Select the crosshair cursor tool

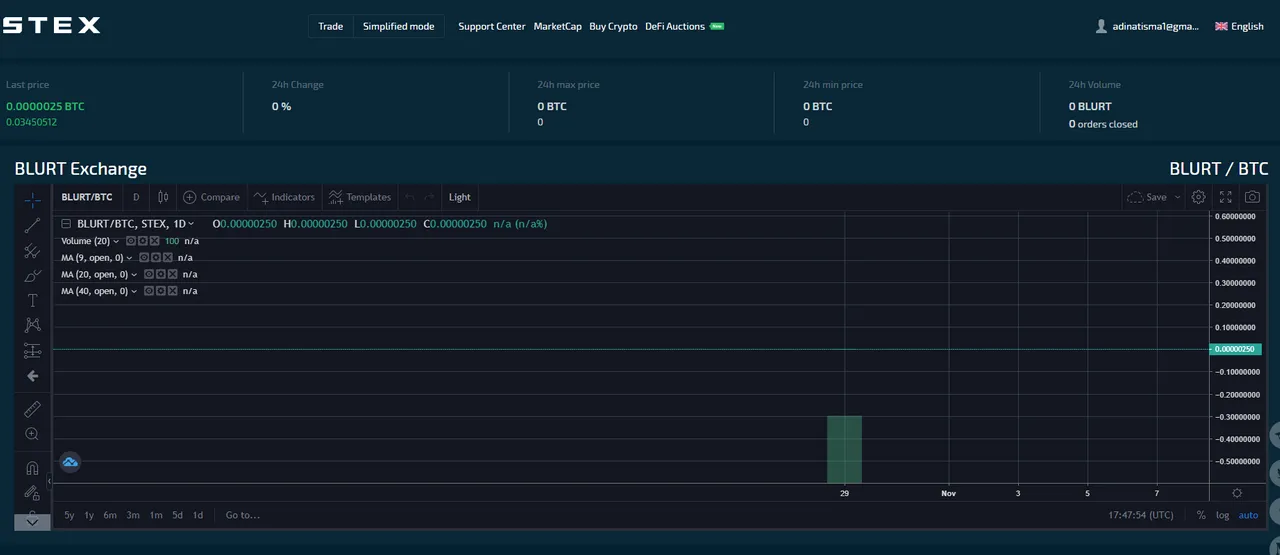tap(32, 200)
